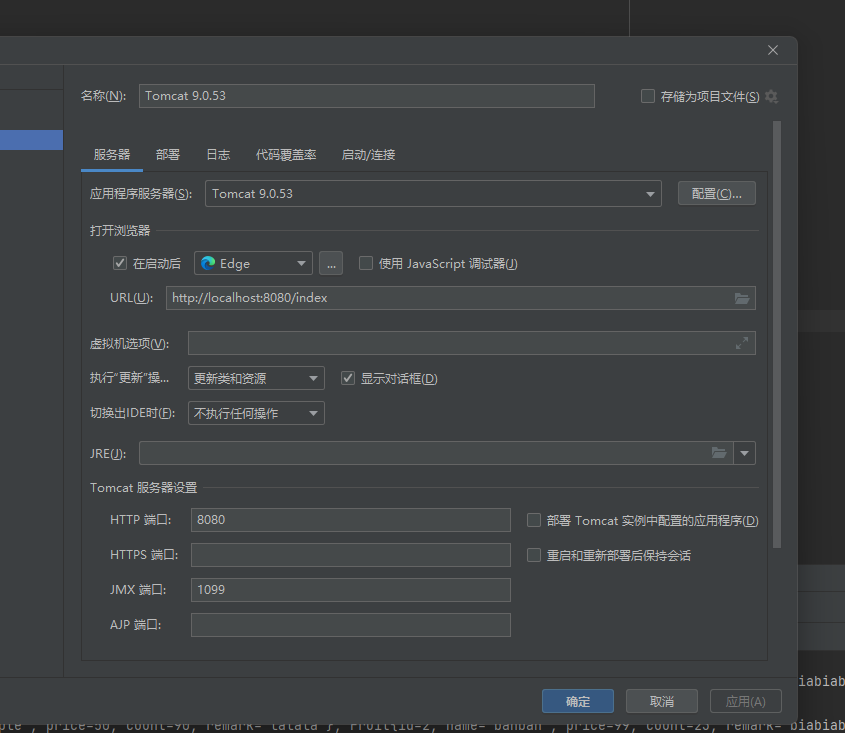This screenshot has height=733, width=845.
Task: Enable 部署 Tomcat 实例中配置的应用程序 checkbox
Action: click(x=534, y=520)
